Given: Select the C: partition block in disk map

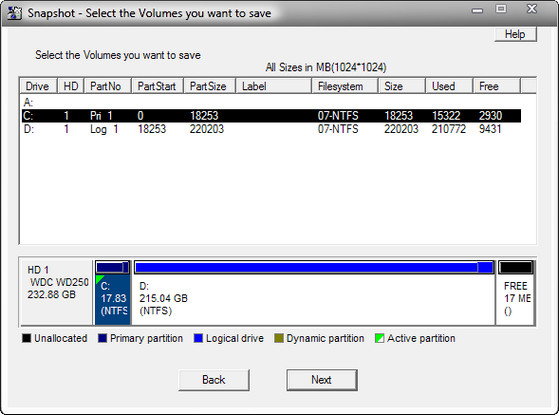Looking at the screenshot, I should pos(113,292).
